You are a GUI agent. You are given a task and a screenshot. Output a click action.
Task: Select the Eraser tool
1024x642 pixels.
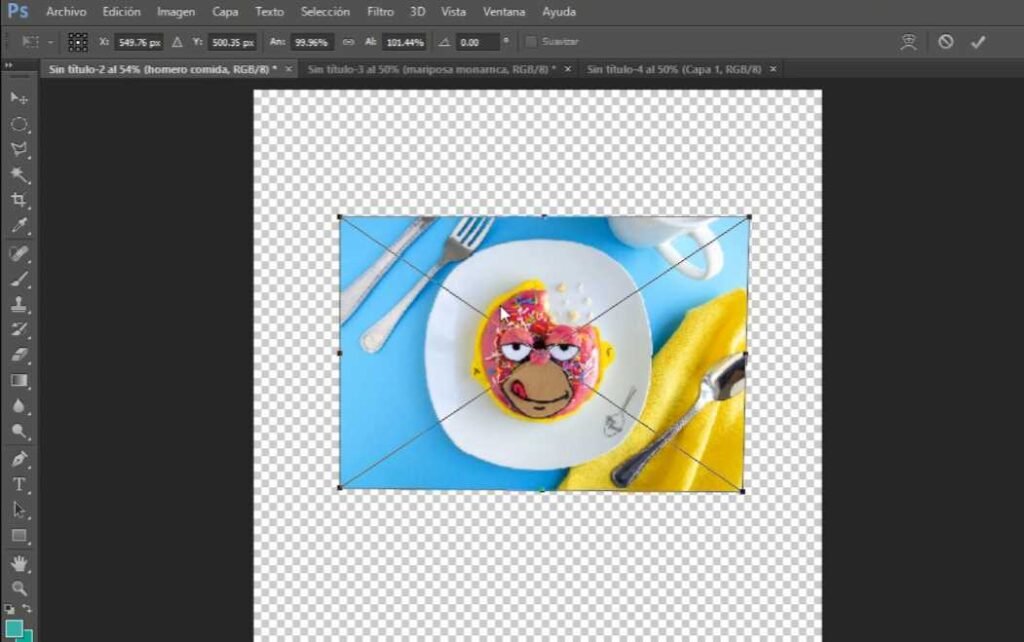click(x=19, y=355)
